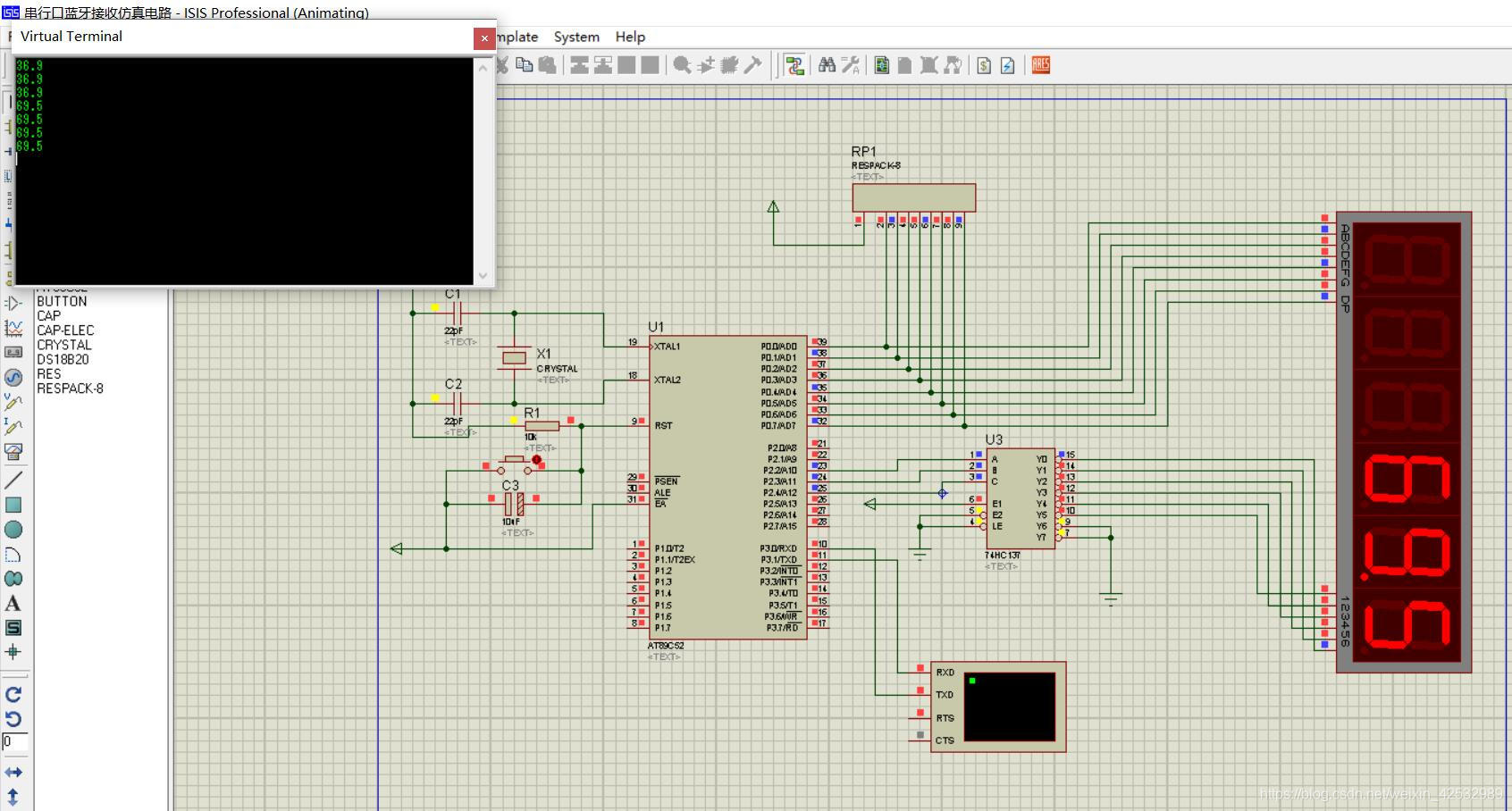Select BUTTON in the device list
The width and height of the screenshot is (1512, 811).
[62, 302]
